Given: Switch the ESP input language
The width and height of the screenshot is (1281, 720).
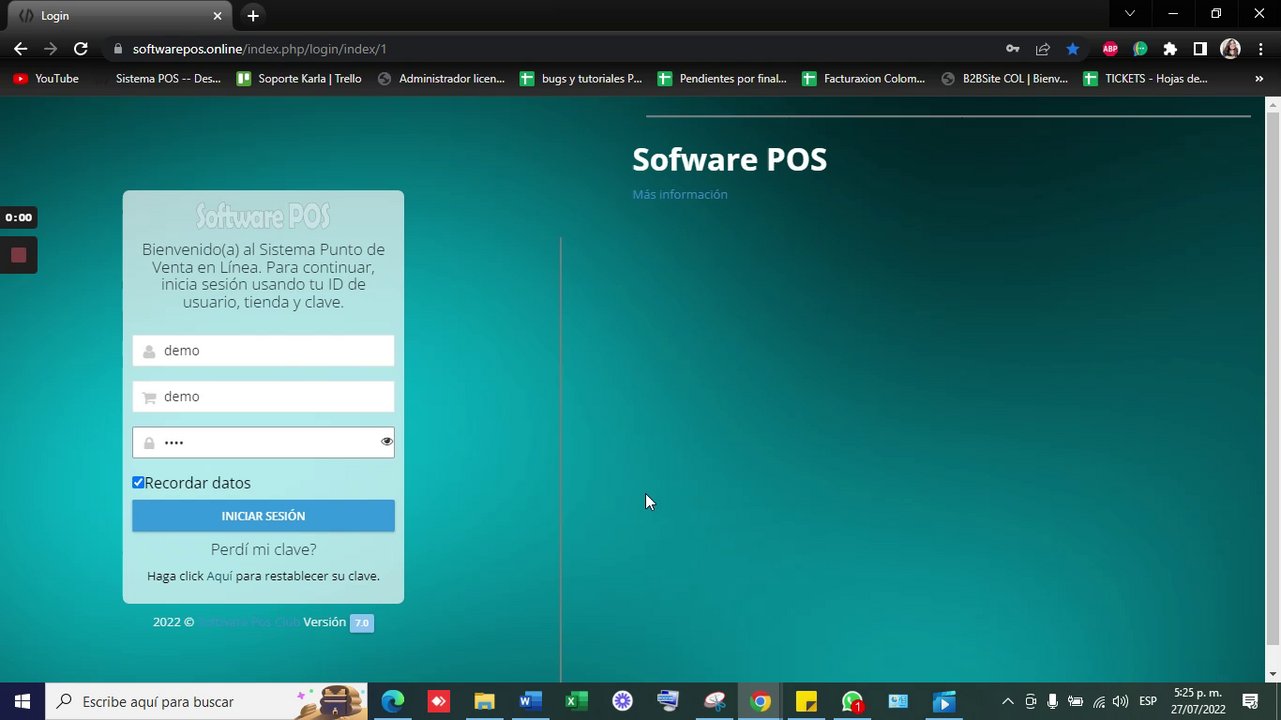Looking at the screenshot, I should (1148, 701).
